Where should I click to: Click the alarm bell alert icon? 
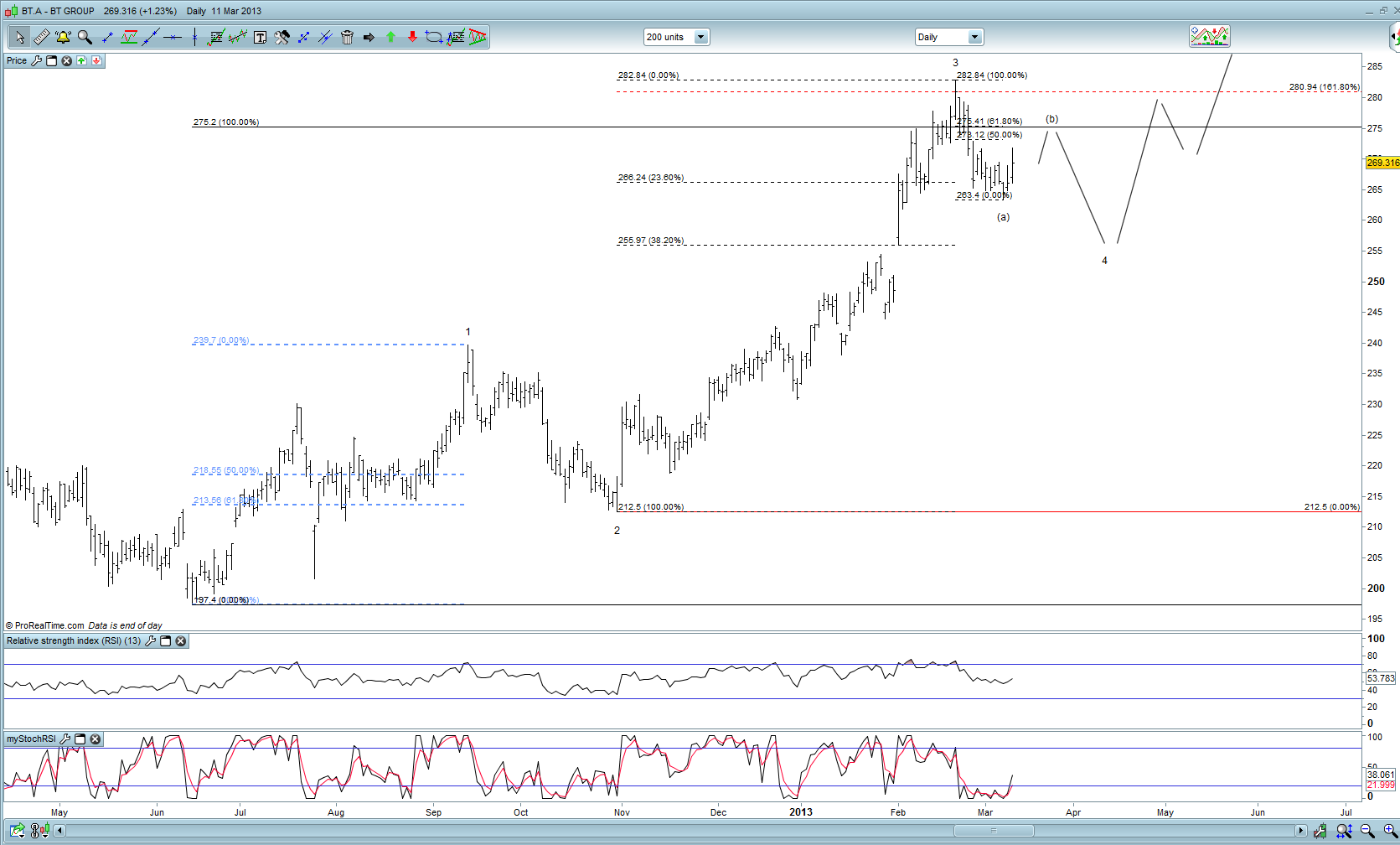[63, 37]
